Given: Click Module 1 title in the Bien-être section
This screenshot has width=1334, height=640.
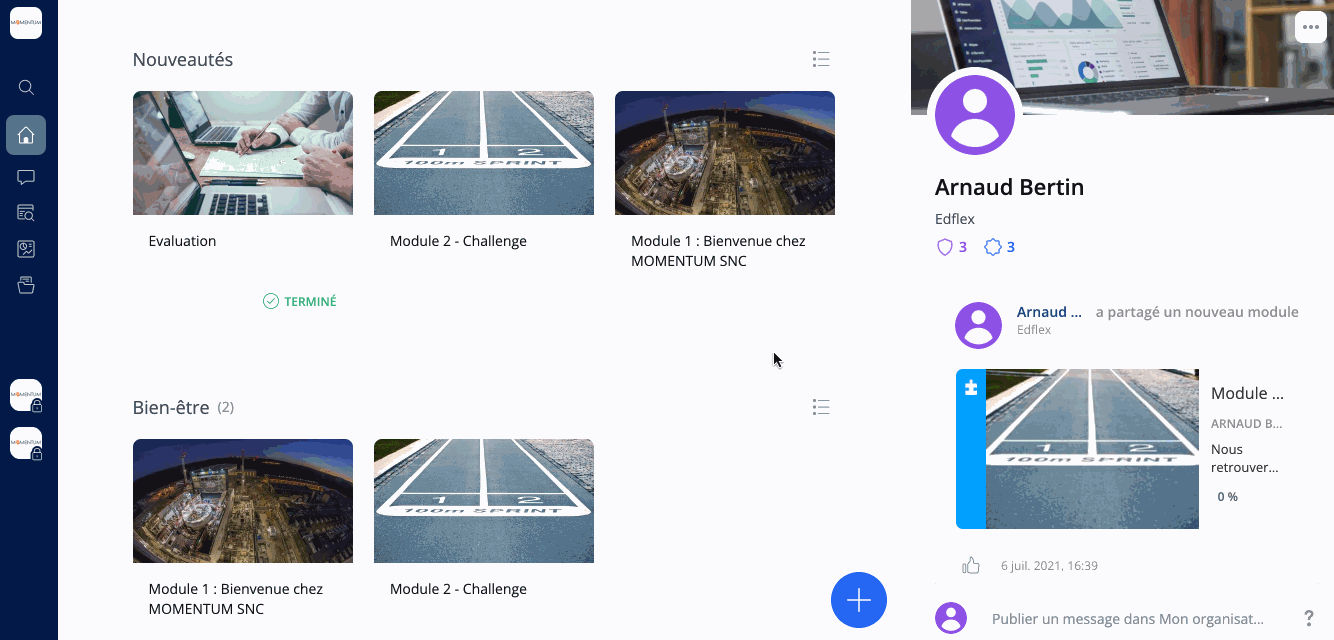Looking at the screenshot, I should (236, 599).
